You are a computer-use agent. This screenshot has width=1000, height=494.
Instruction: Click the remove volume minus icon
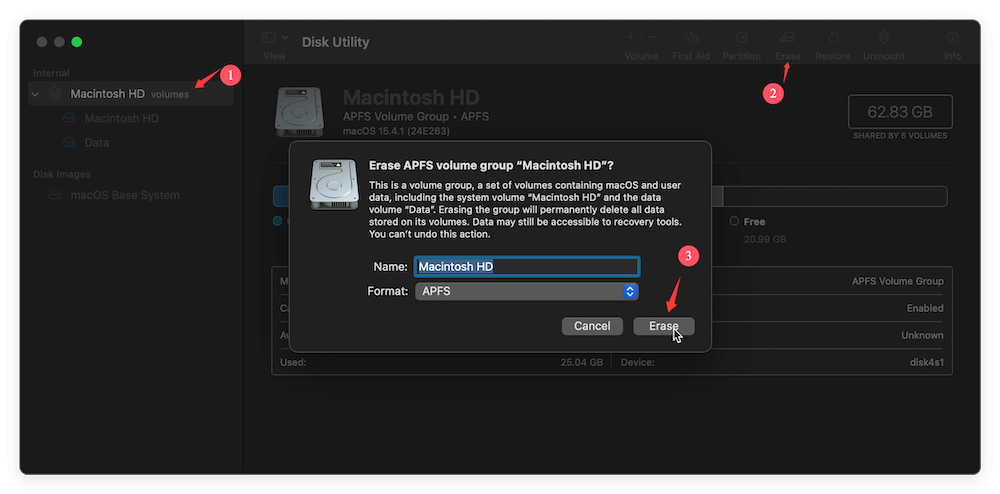point(651,37)
